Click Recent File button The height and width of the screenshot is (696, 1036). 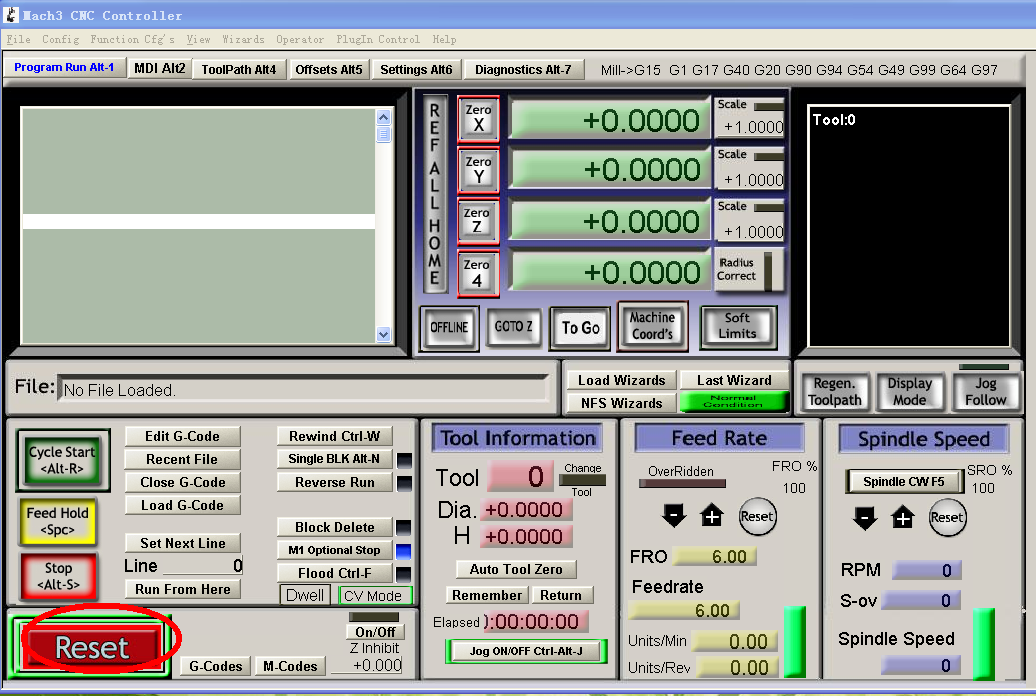(182, 459)
